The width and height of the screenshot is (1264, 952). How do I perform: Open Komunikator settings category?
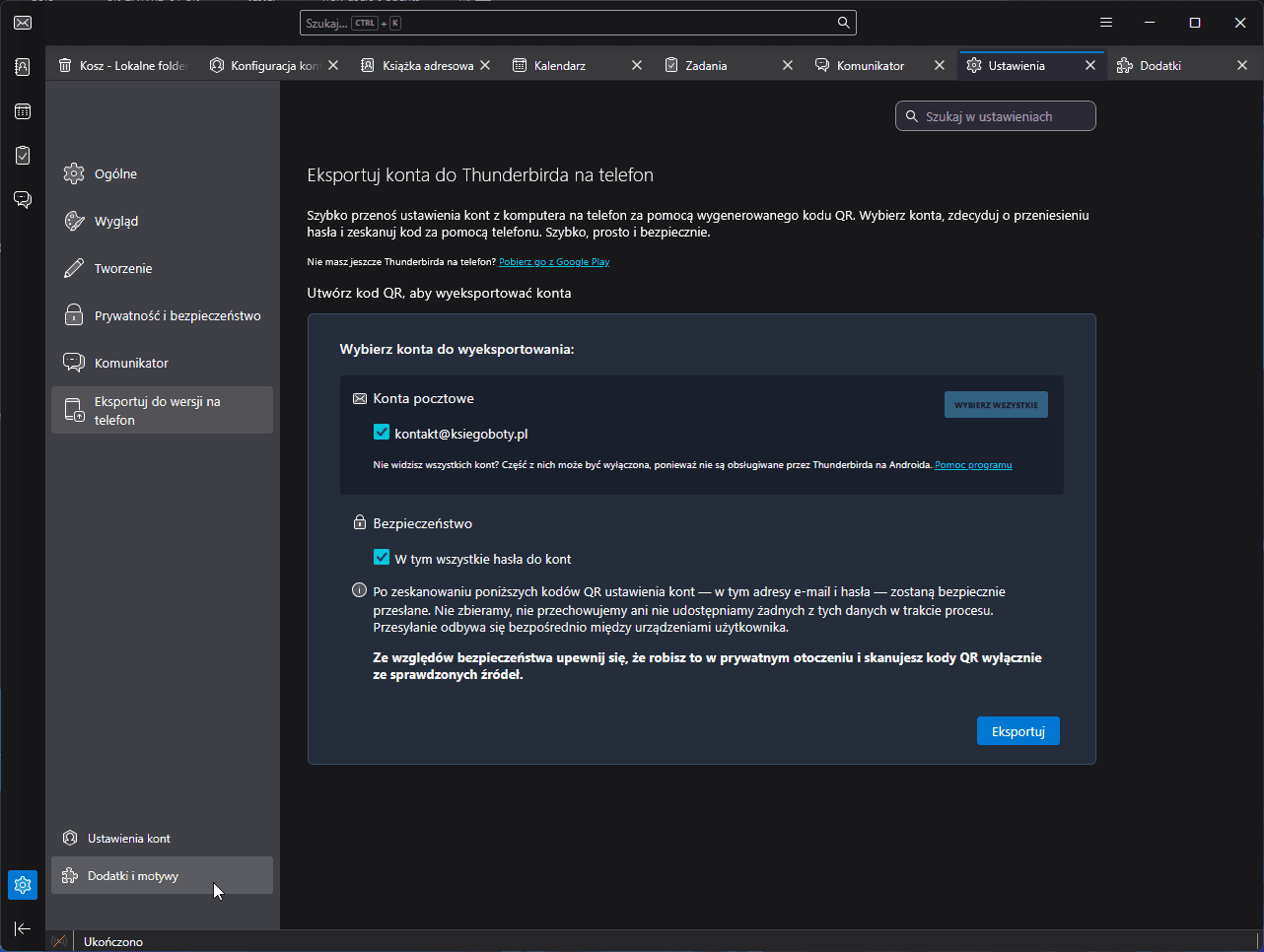pos(162,363)
